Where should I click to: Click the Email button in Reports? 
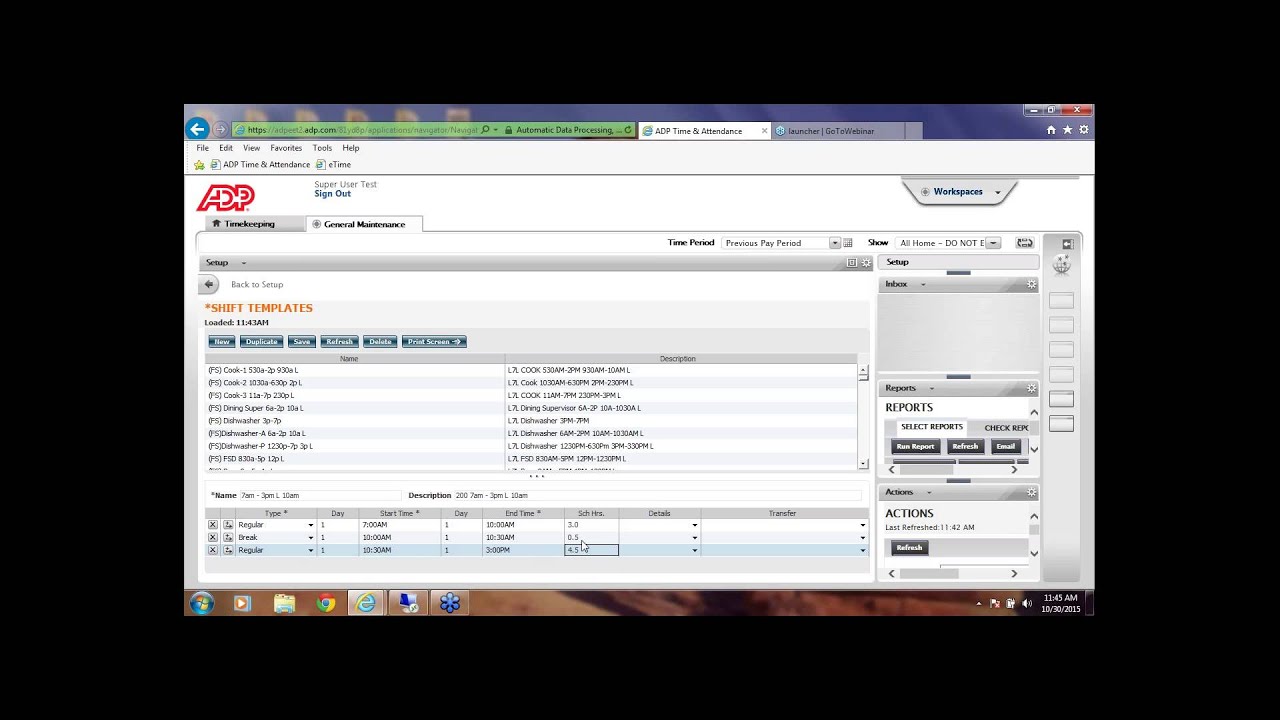tap(1005, 447)
